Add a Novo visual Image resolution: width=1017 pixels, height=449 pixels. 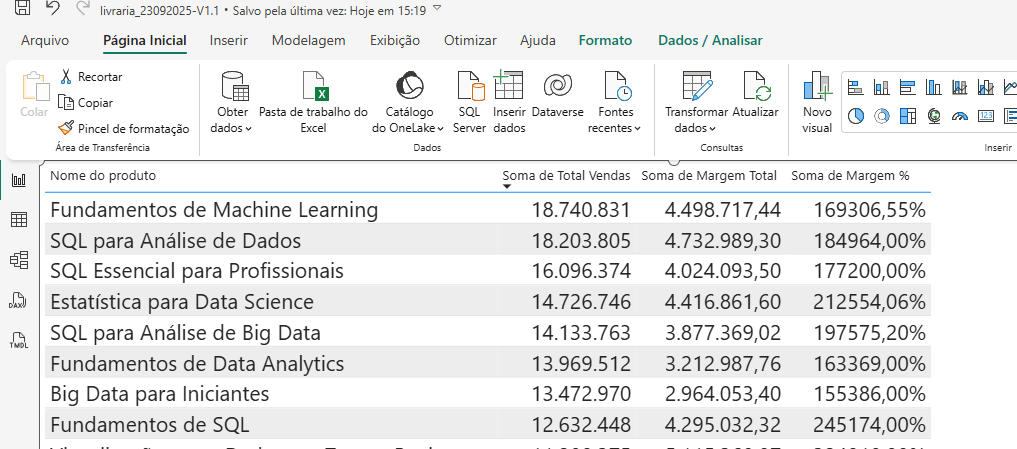click(817, 103)
